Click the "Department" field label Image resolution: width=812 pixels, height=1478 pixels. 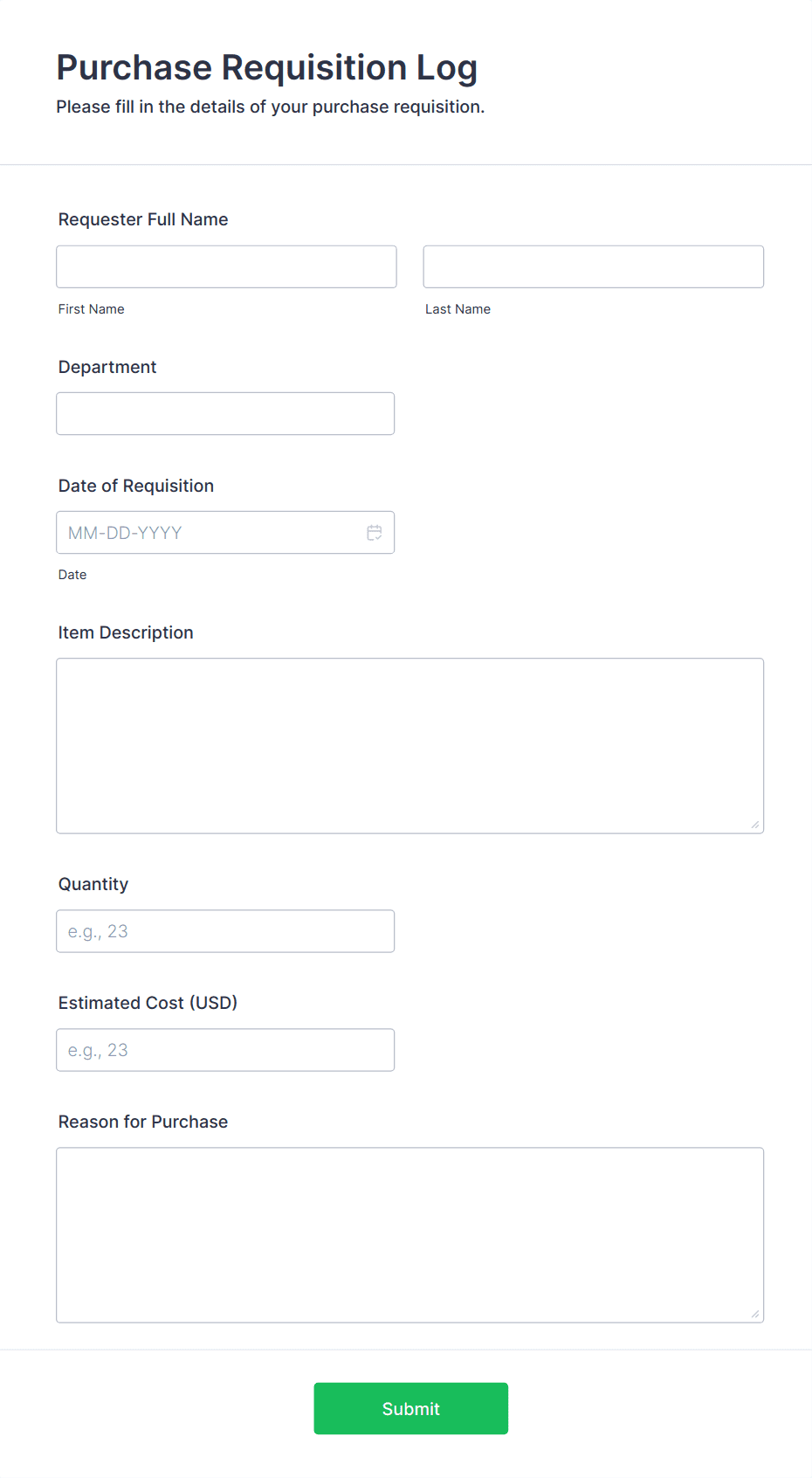pos(107,367)
